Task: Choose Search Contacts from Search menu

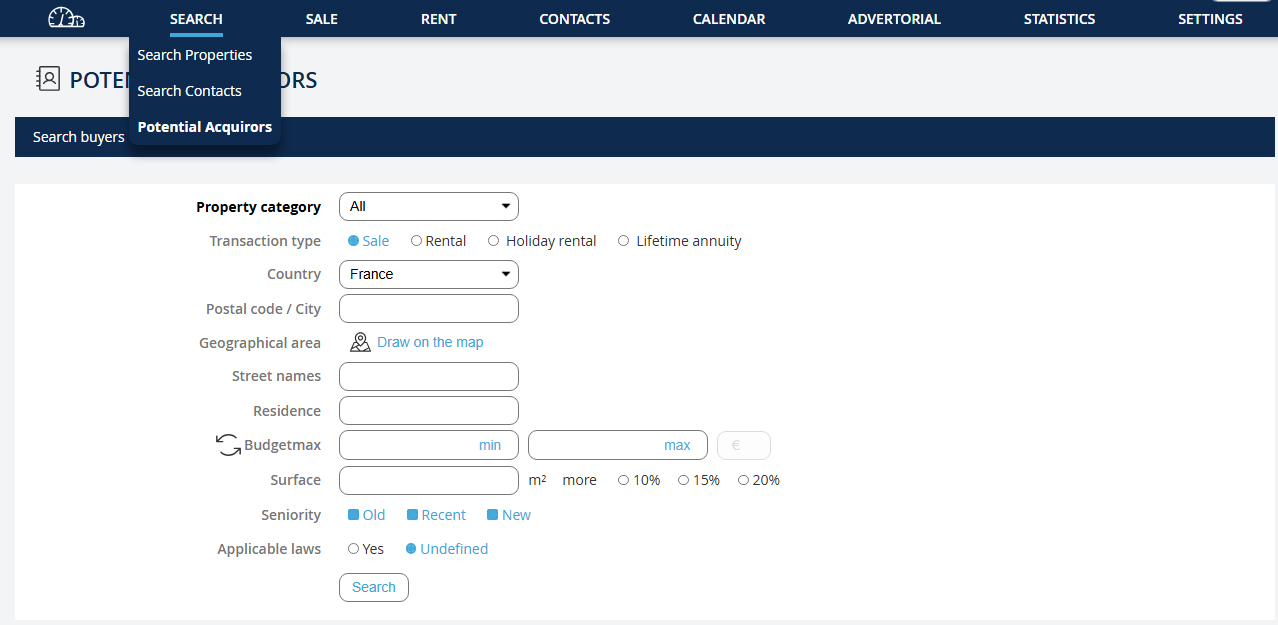Action: coord(190,91)
